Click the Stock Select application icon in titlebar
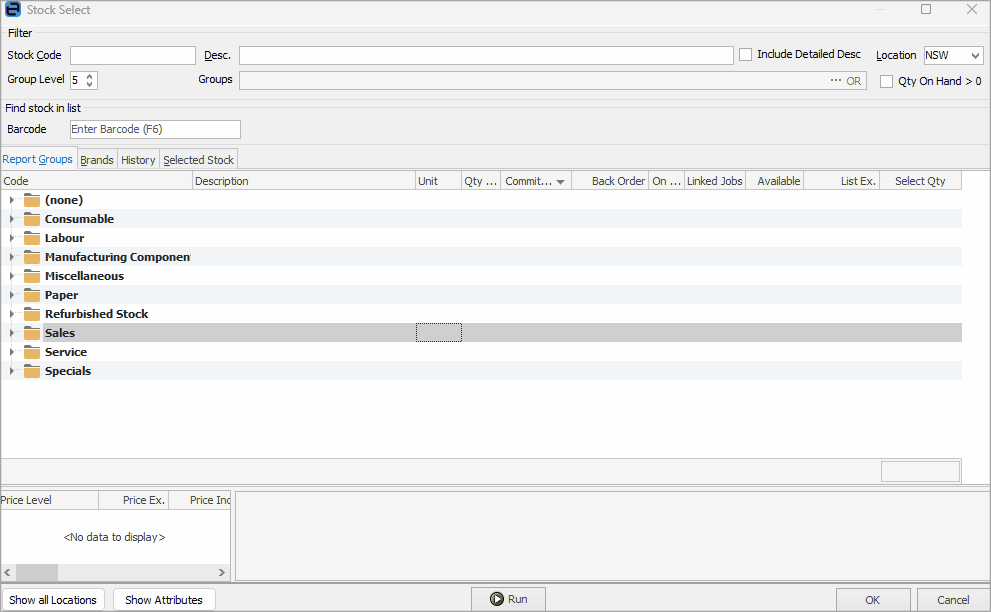 click(12, 9)
